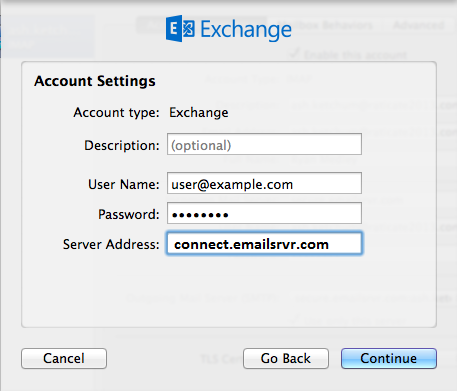457x391 pixels.
Task: Click into the Server Address field
Action: coord(264,243)
